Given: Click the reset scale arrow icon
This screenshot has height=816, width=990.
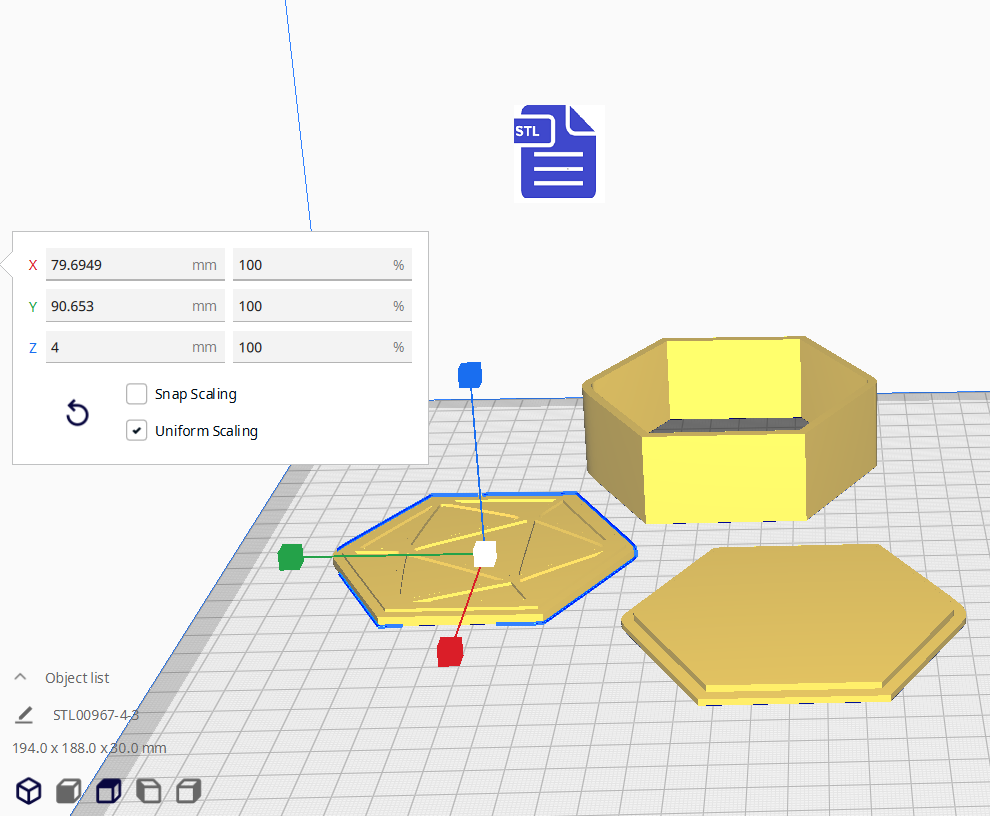Looking at the screenshot, I should 78,413.
